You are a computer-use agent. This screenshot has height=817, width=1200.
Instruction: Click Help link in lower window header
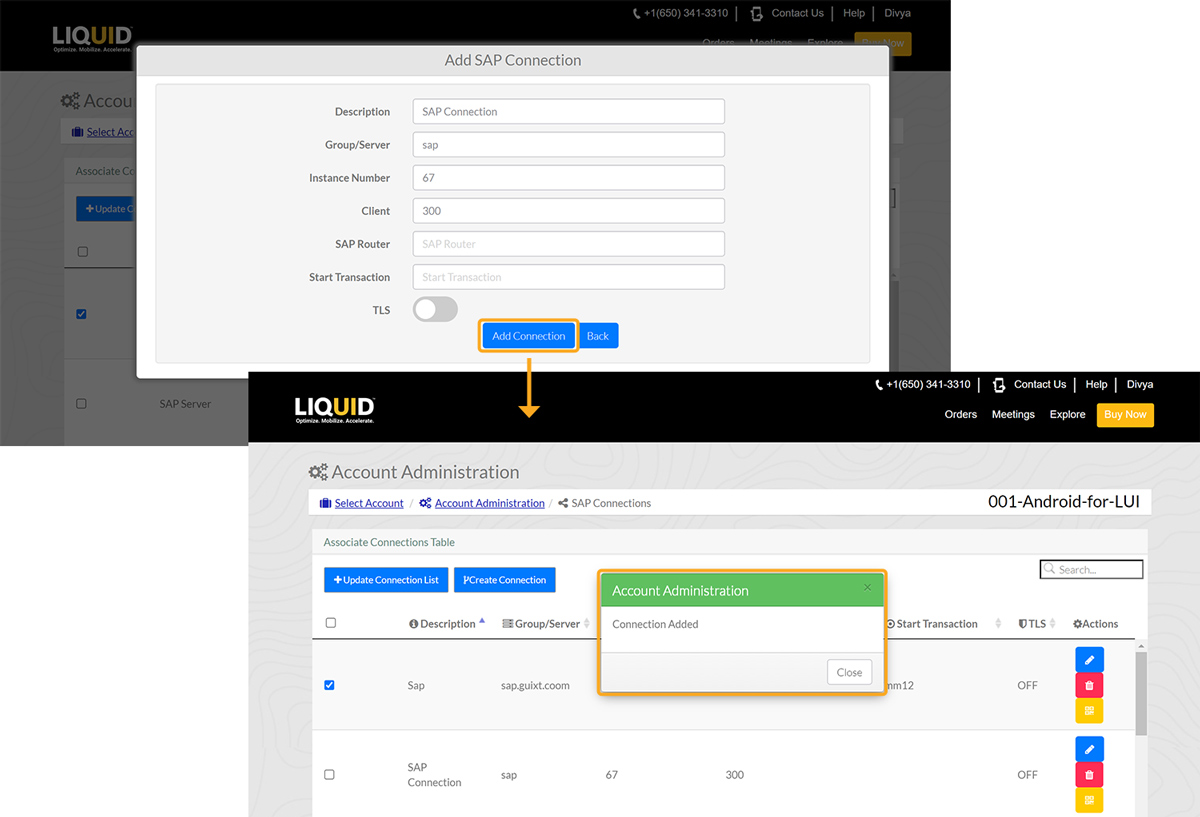point(1096,384)
